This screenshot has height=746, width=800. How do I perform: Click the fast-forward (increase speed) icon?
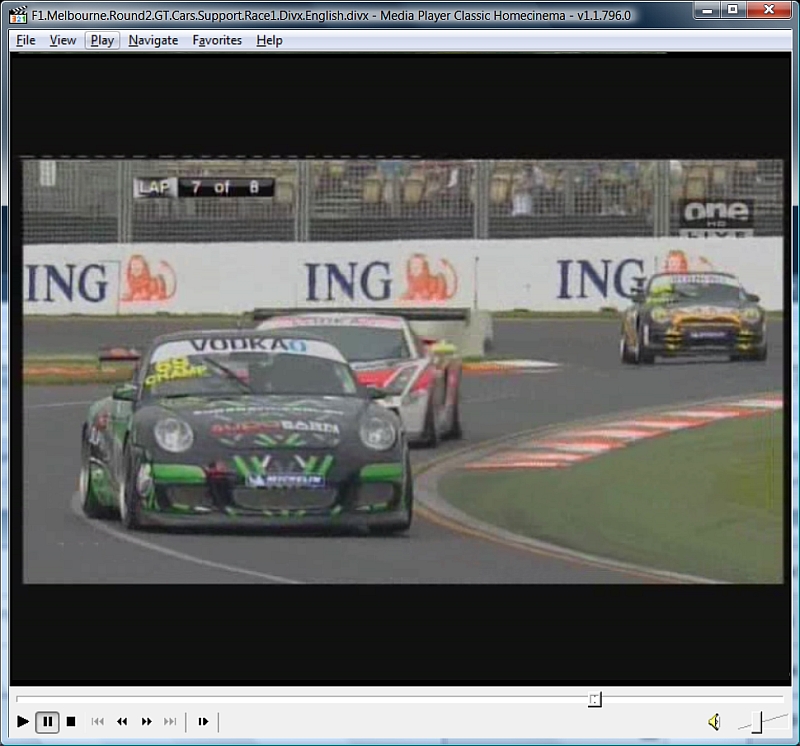pyautogui.click(x=146, y=721)
